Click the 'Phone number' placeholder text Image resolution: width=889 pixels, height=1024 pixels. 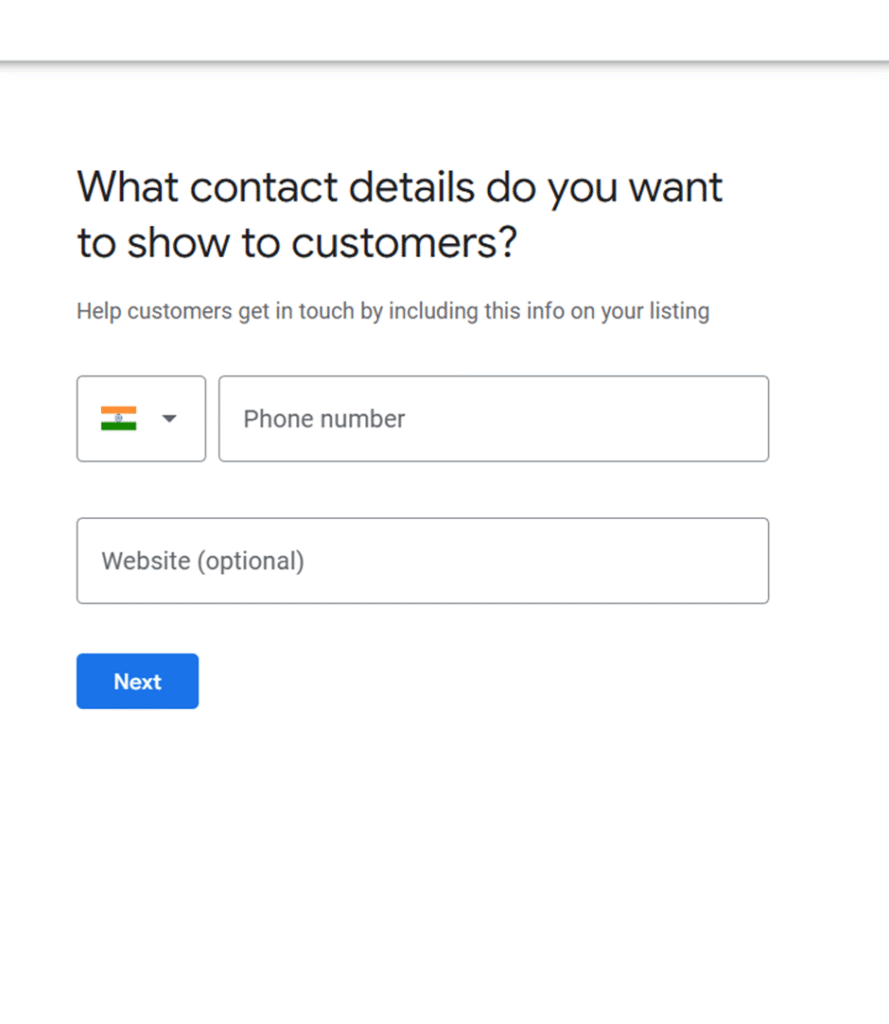(324, 418)
